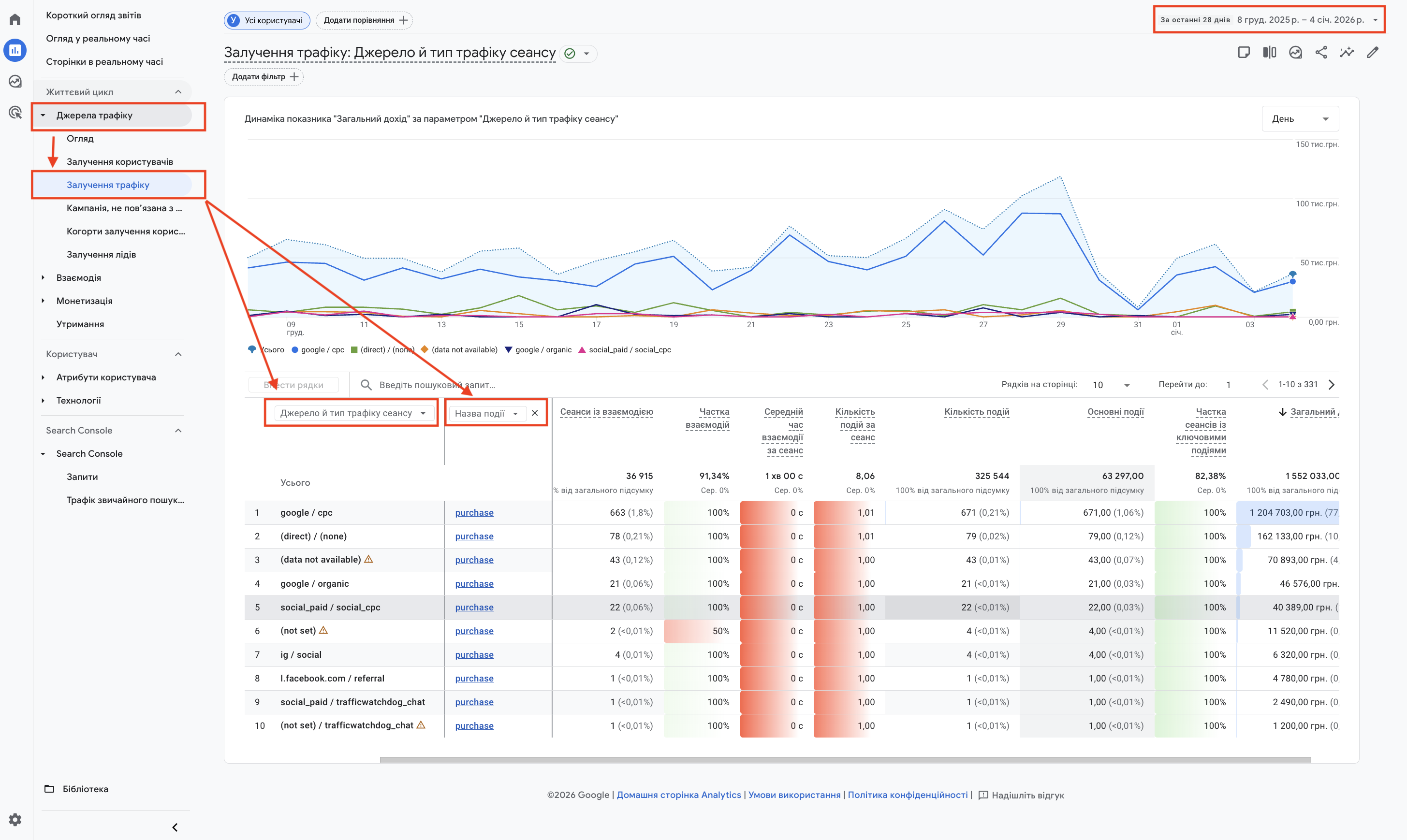
Task: Open Залучення користувачів report
Action: (x=119, y=162)
